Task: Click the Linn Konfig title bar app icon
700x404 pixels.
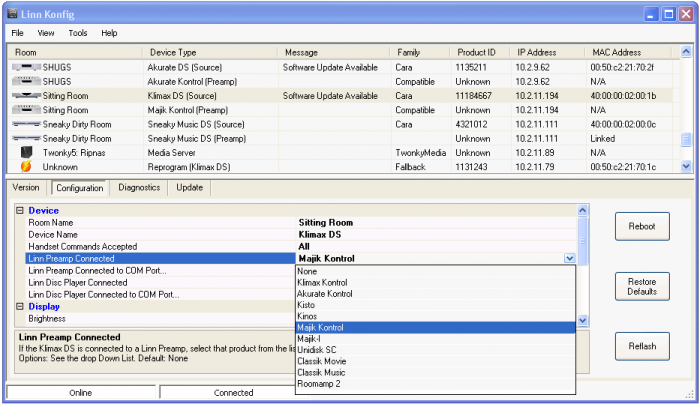Action: pos(12,14)
